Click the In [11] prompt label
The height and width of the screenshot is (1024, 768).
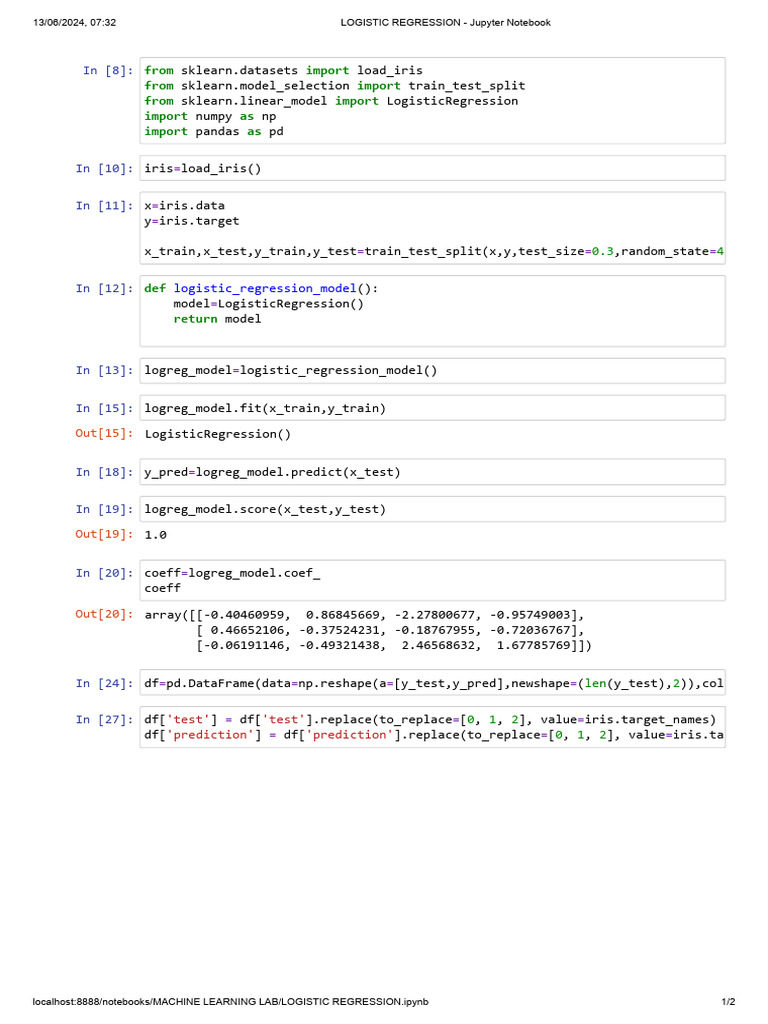point(104,206)
